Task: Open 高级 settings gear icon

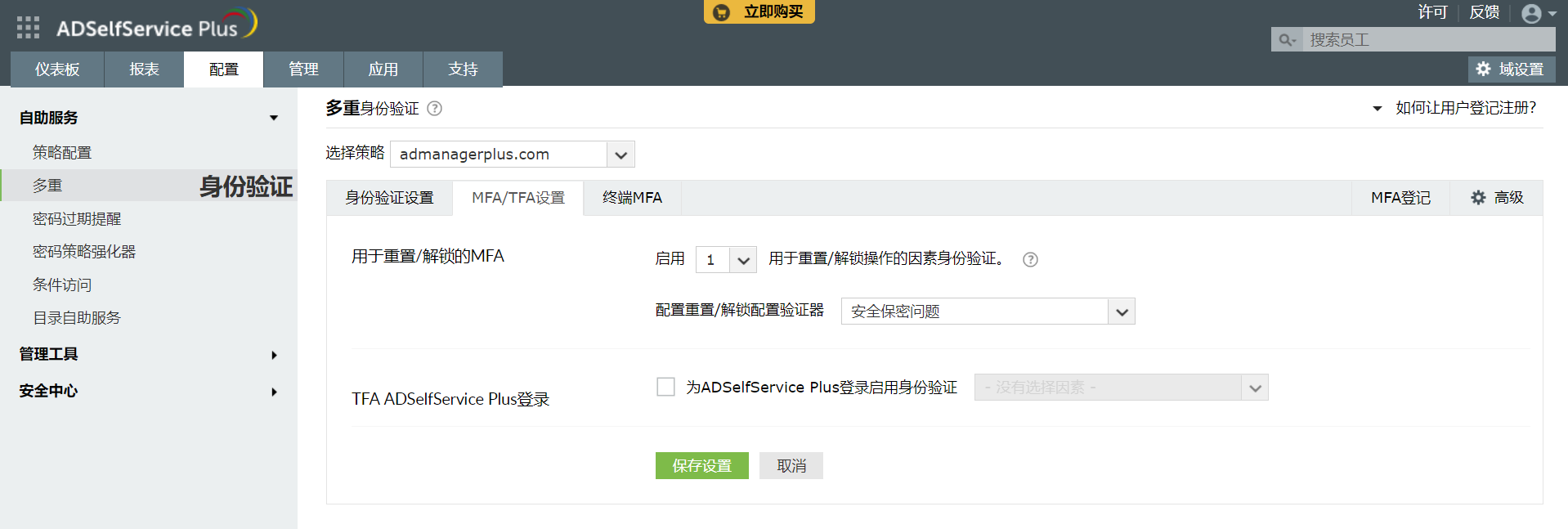Action: 1478,198
